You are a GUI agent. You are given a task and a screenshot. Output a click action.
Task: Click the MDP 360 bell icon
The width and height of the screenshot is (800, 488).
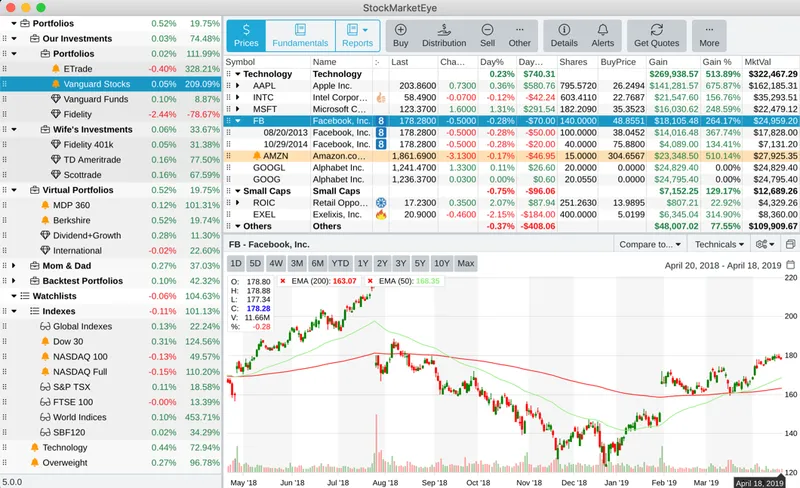(45, 205)
